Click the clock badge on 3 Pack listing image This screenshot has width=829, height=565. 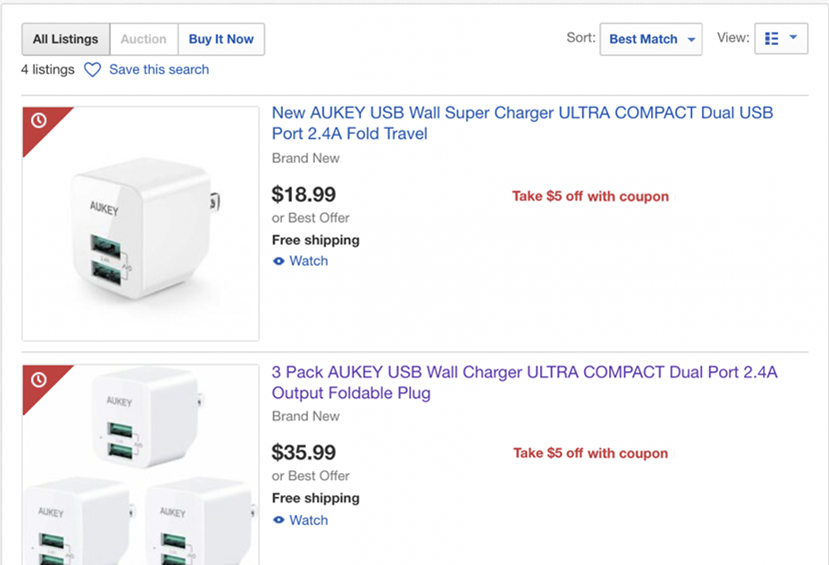39,380
